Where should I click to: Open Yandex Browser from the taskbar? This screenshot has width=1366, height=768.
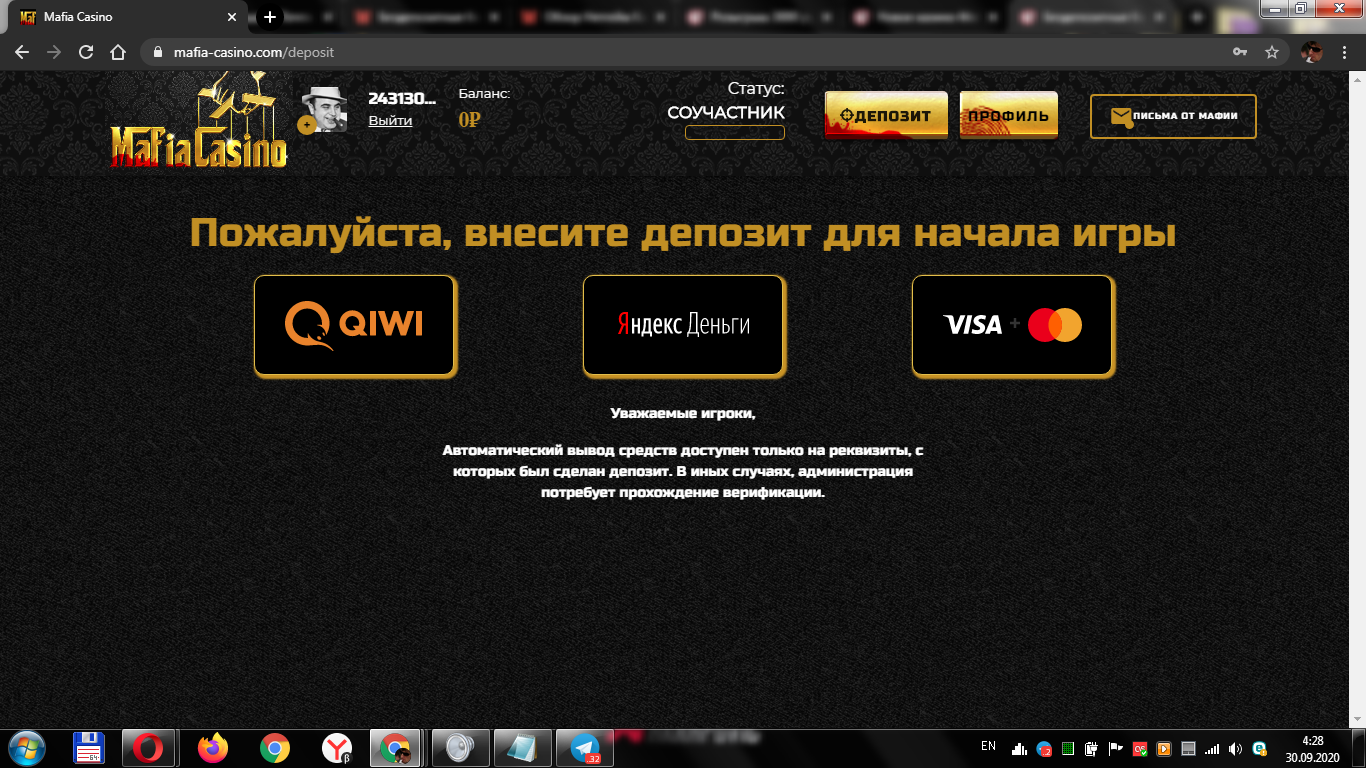point(337,748)
